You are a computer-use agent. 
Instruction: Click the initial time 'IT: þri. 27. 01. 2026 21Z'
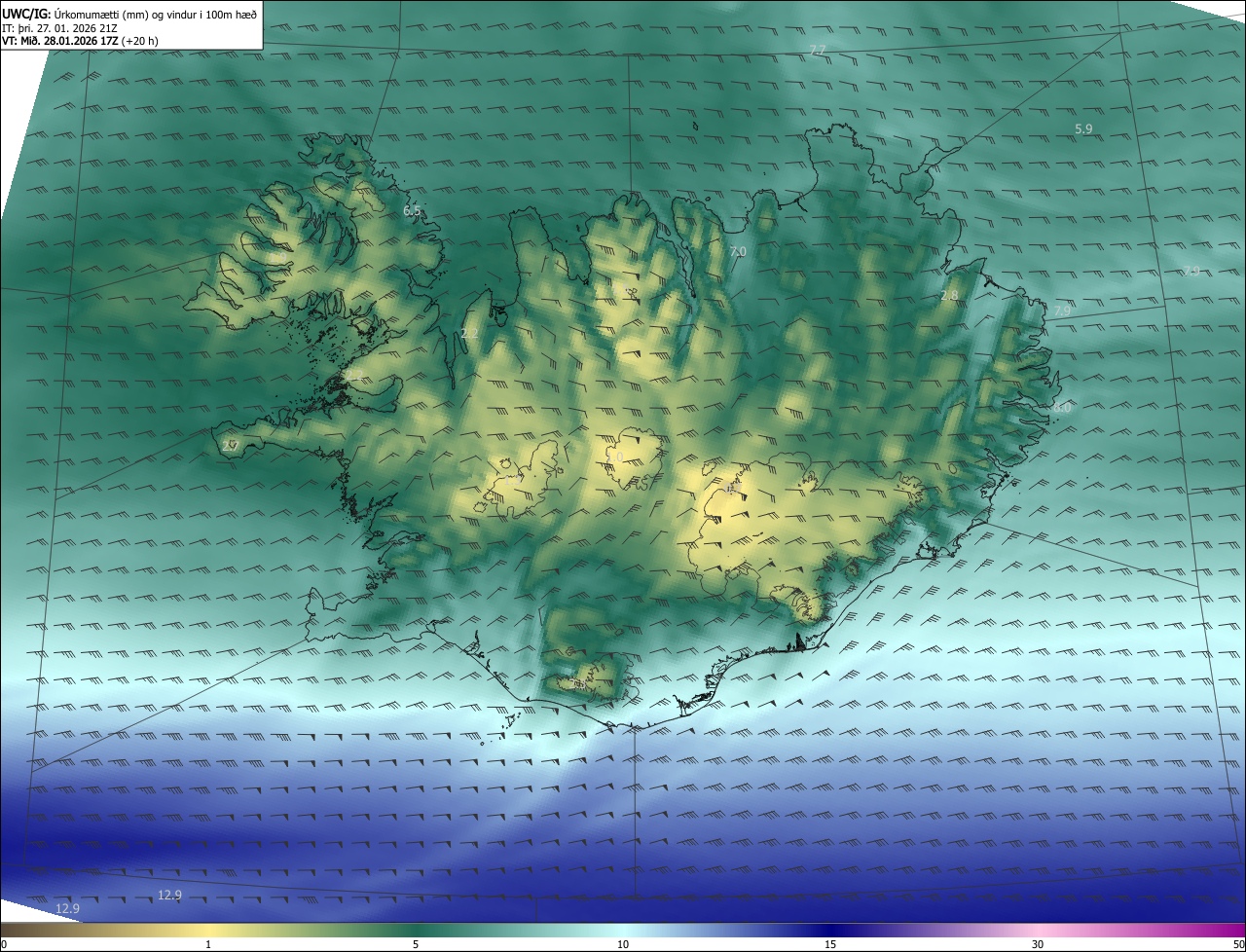click(61, 27)
